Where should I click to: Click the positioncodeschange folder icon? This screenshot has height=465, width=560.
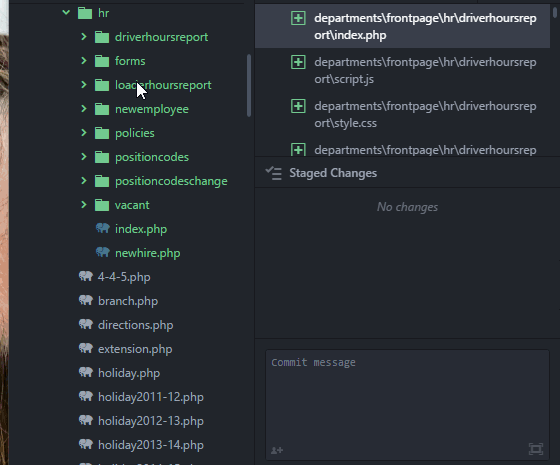click(x=102, y=181)
